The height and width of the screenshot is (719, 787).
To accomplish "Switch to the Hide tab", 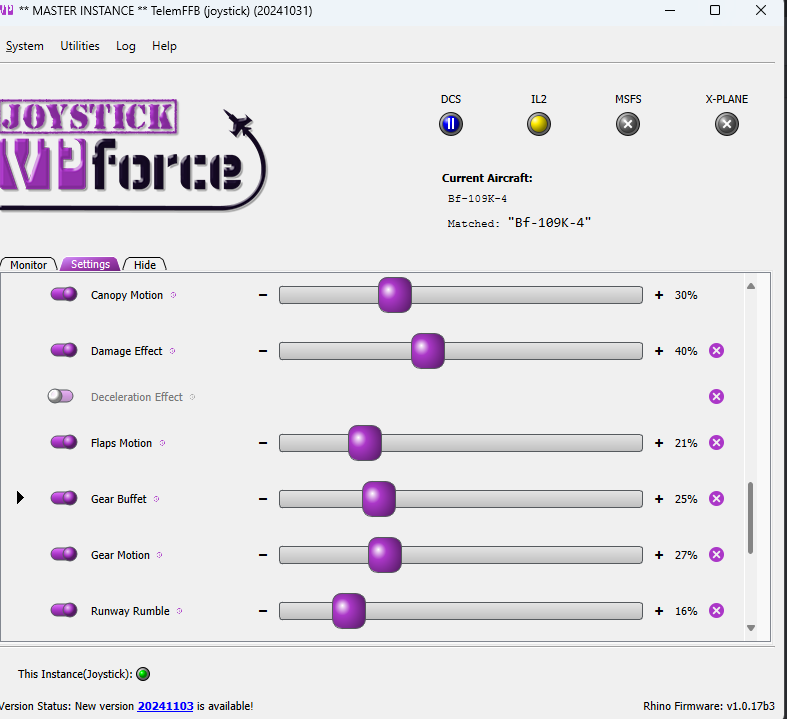I will coord(145,264).
